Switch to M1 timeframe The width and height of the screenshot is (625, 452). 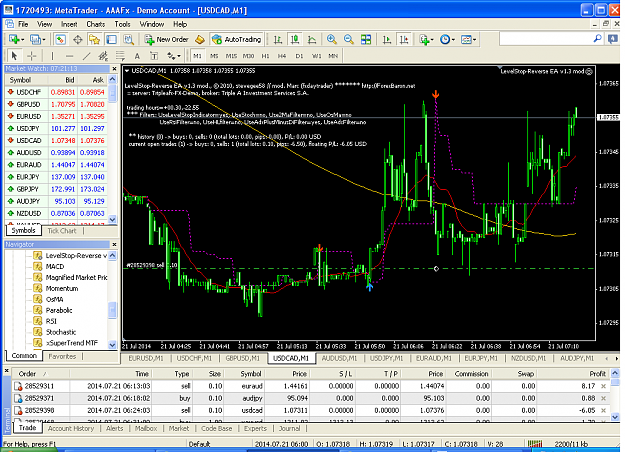pyautogui.click(x=197, y=56)
